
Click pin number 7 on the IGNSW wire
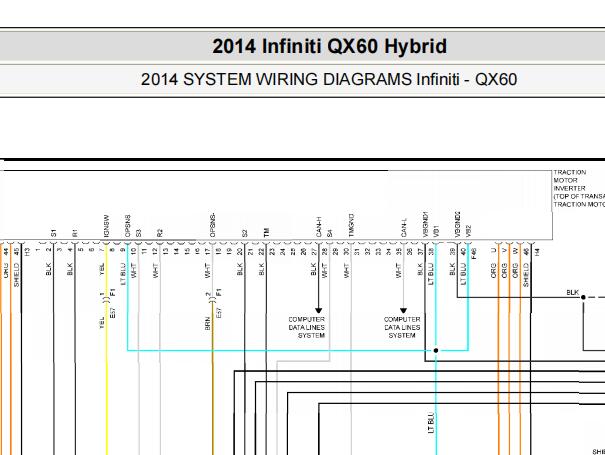click(101, 250)
